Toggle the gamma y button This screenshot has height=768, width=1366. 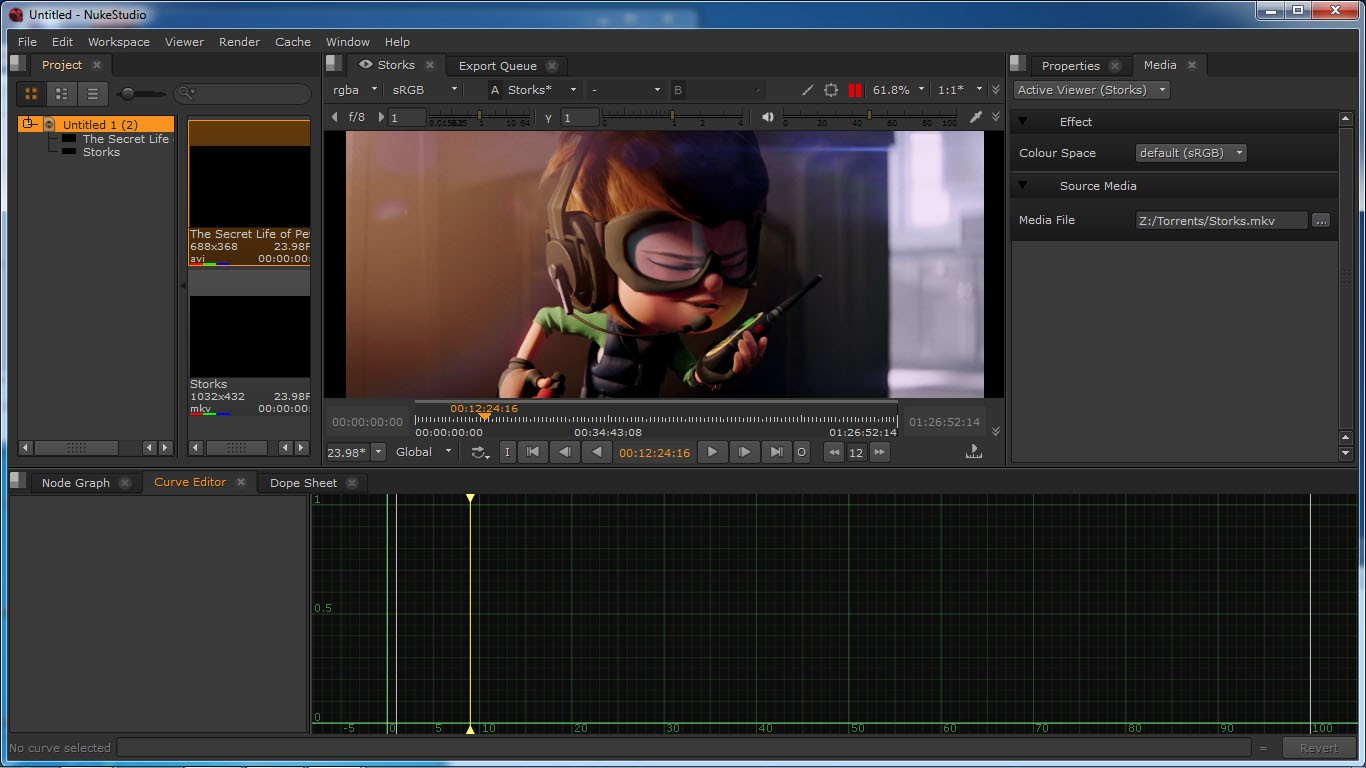(548, 117)
